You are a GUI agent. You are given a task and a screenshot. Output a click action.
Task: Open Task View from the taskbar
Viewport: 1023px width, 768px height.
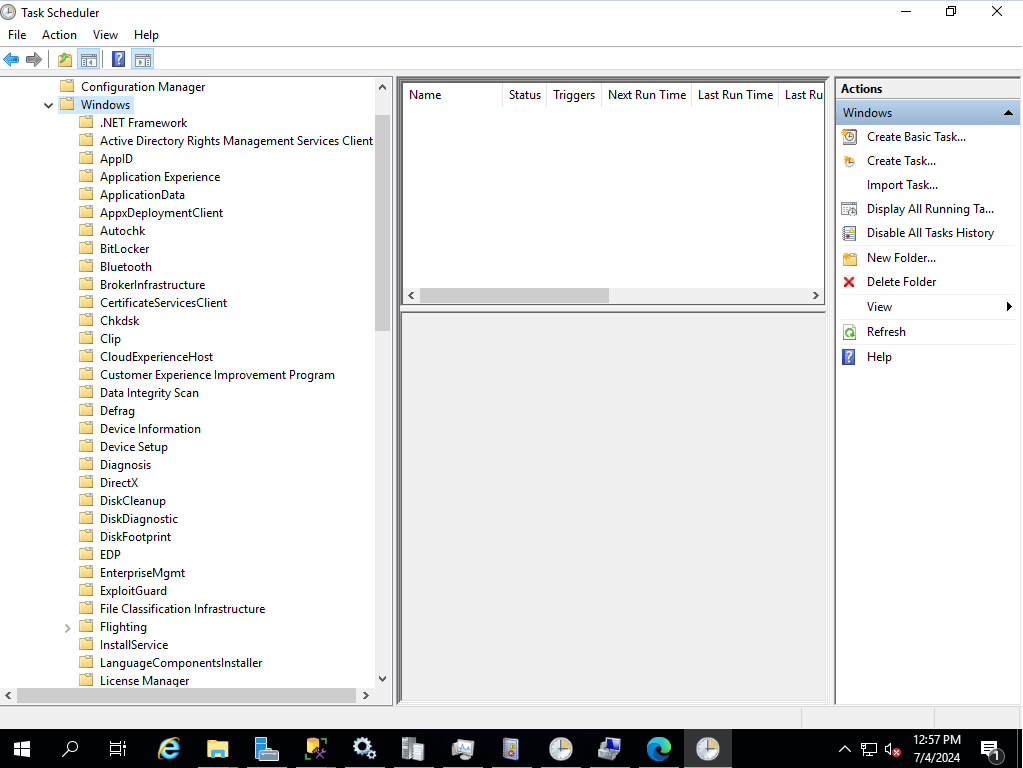click(118, 748)
